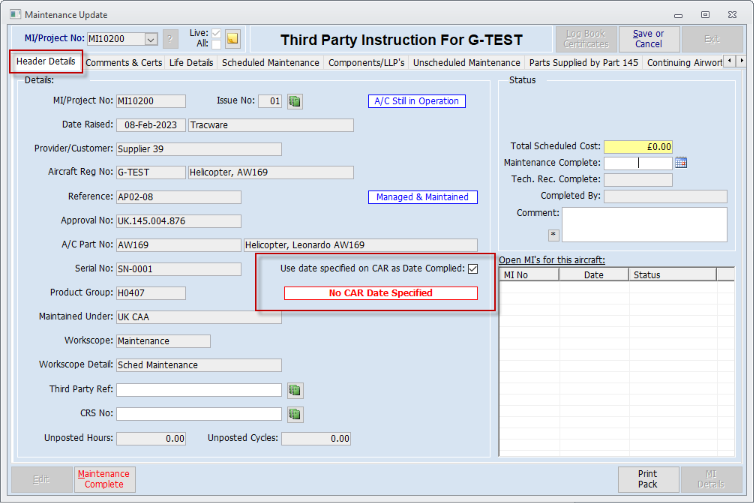Click the green icon next to CRS No
754x503 pixels.
(295, 414)
